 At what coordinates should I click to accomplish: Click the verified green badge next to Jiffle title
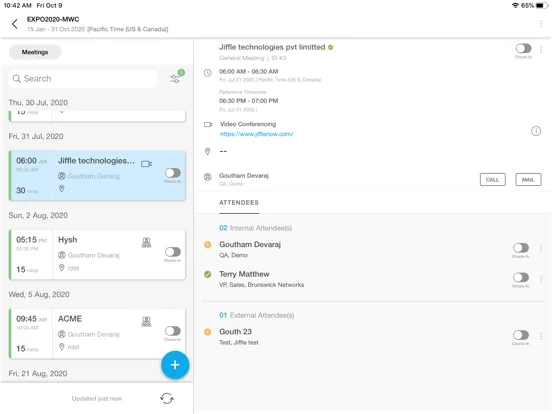(x=331, y=47)
